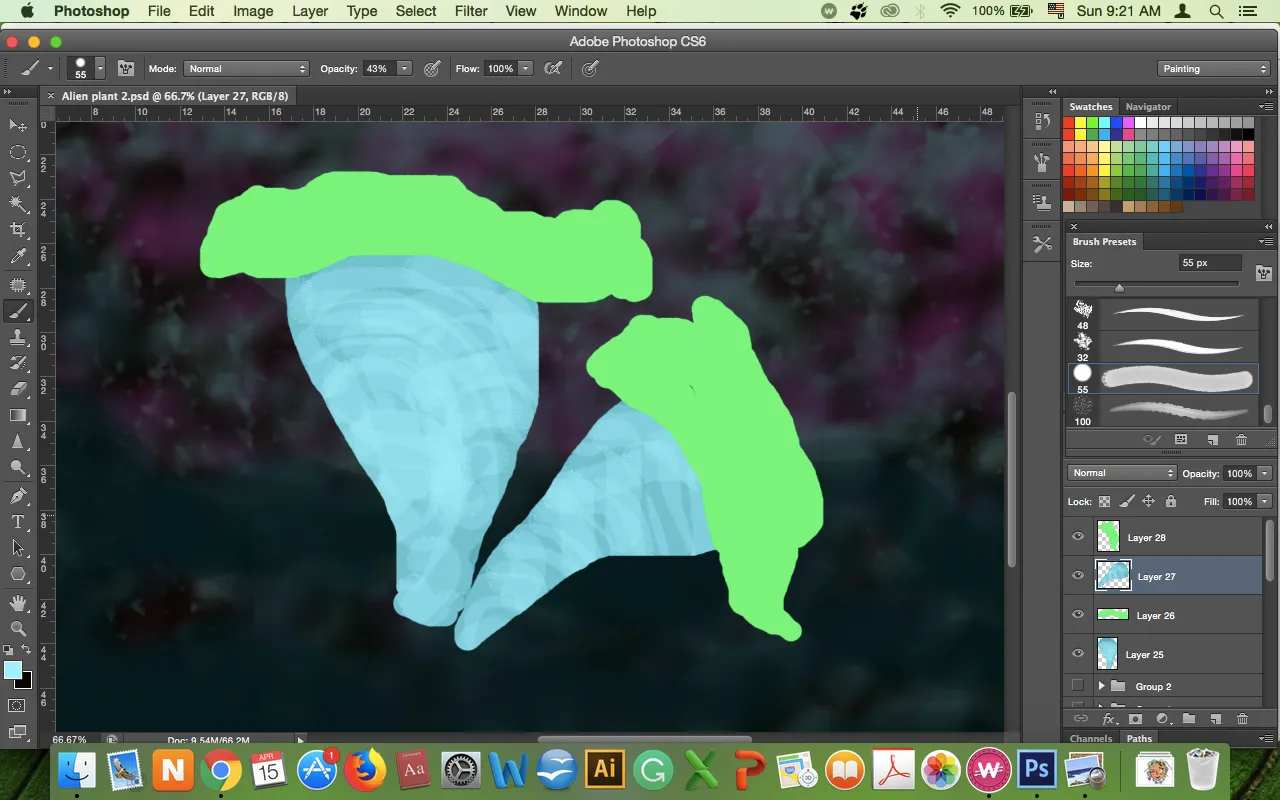Lock transparent pixels in Layers panel
1280x800 pixels.
point(1105,502)
